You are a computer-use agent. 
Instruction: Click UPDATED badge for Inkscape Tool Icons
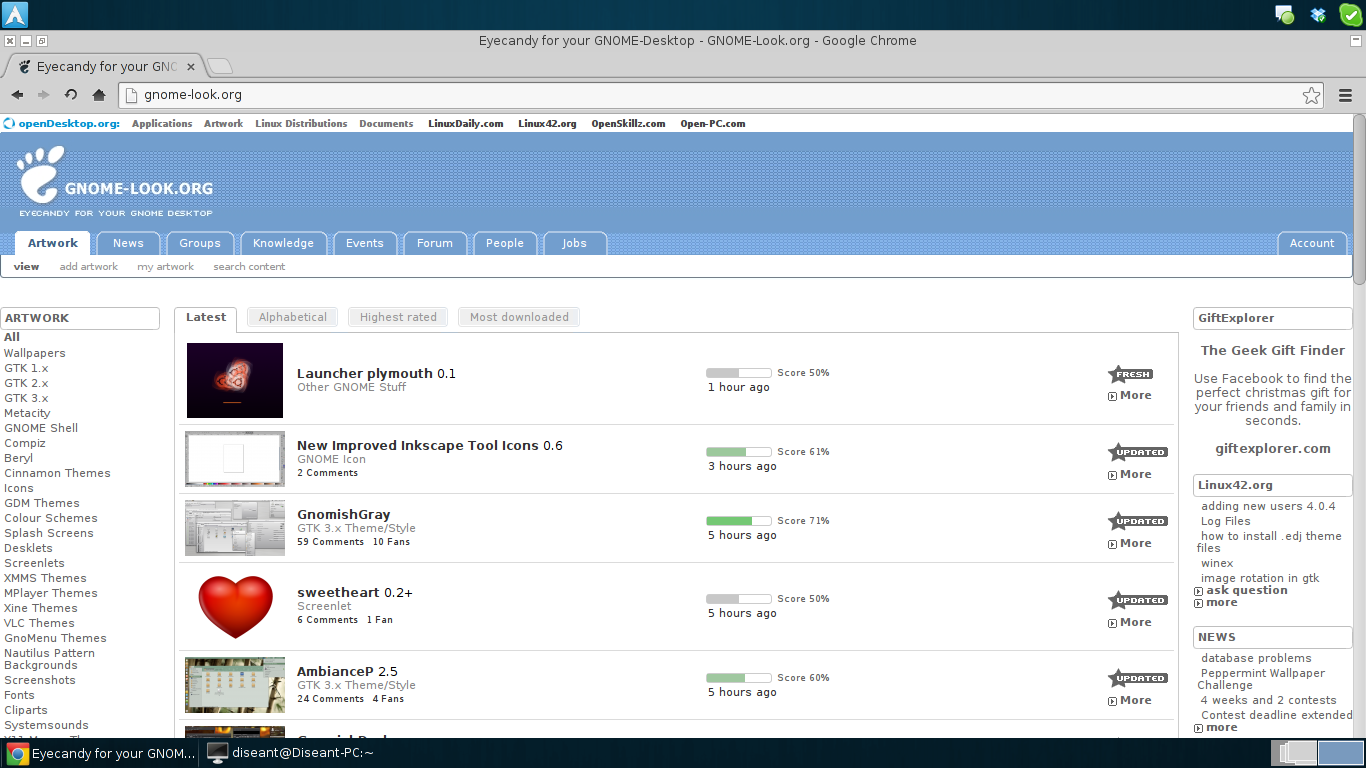tap(1138, 452)
